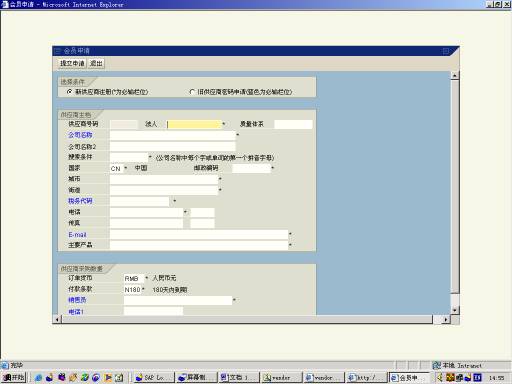Click the 提交申请 submit button

click(72, 63)
